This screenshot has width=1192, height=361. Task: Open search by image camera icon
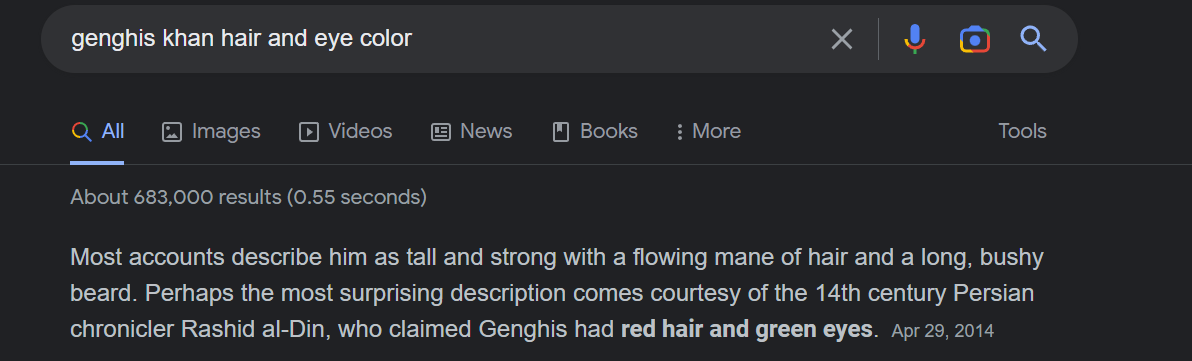tap(975, 39)
